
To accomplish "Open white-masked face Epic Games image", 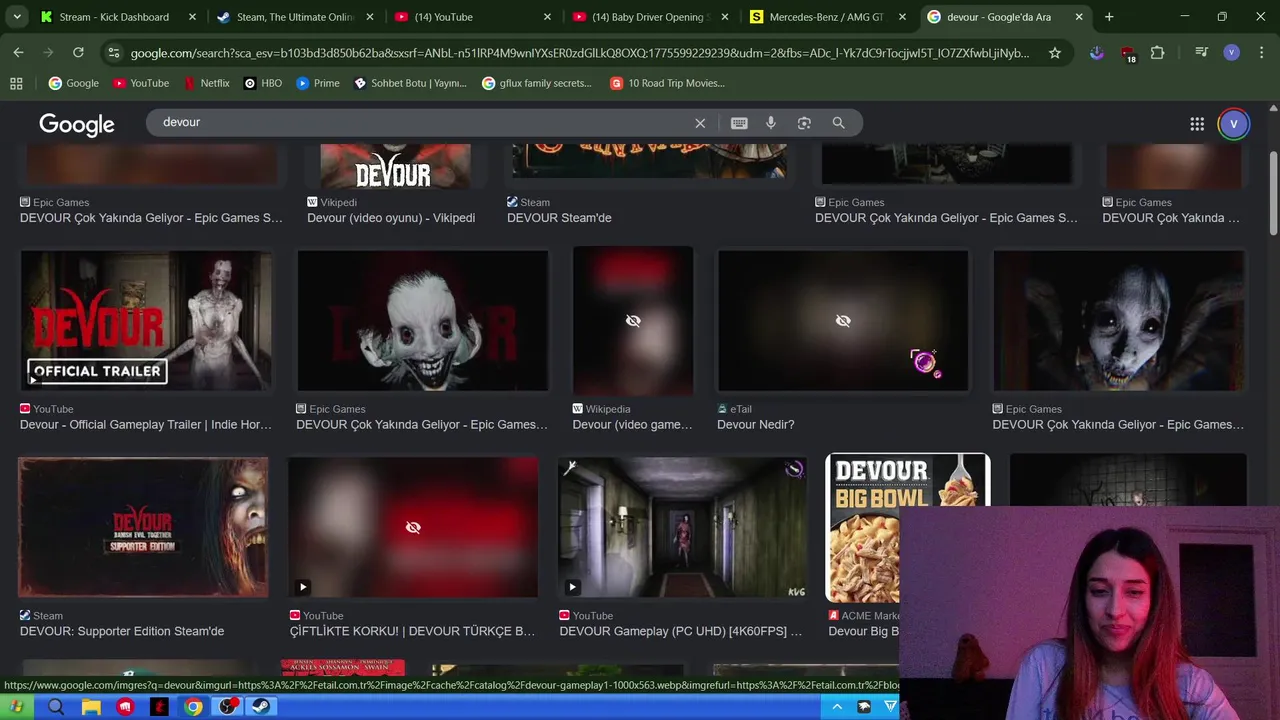I will coord(422,321).
